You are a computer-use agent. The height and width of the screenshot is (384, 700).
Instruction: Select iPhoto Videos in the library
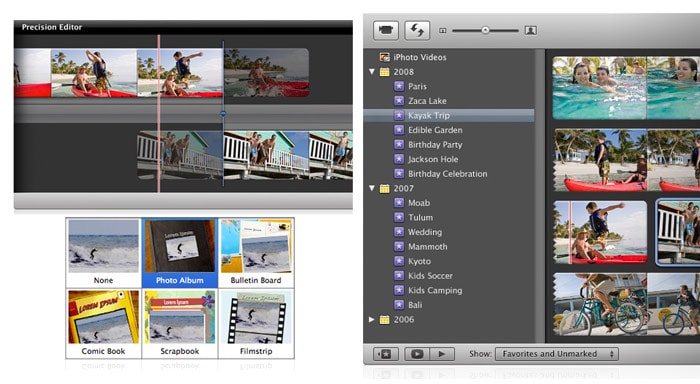pyautogui.click(x=420, y=57)
